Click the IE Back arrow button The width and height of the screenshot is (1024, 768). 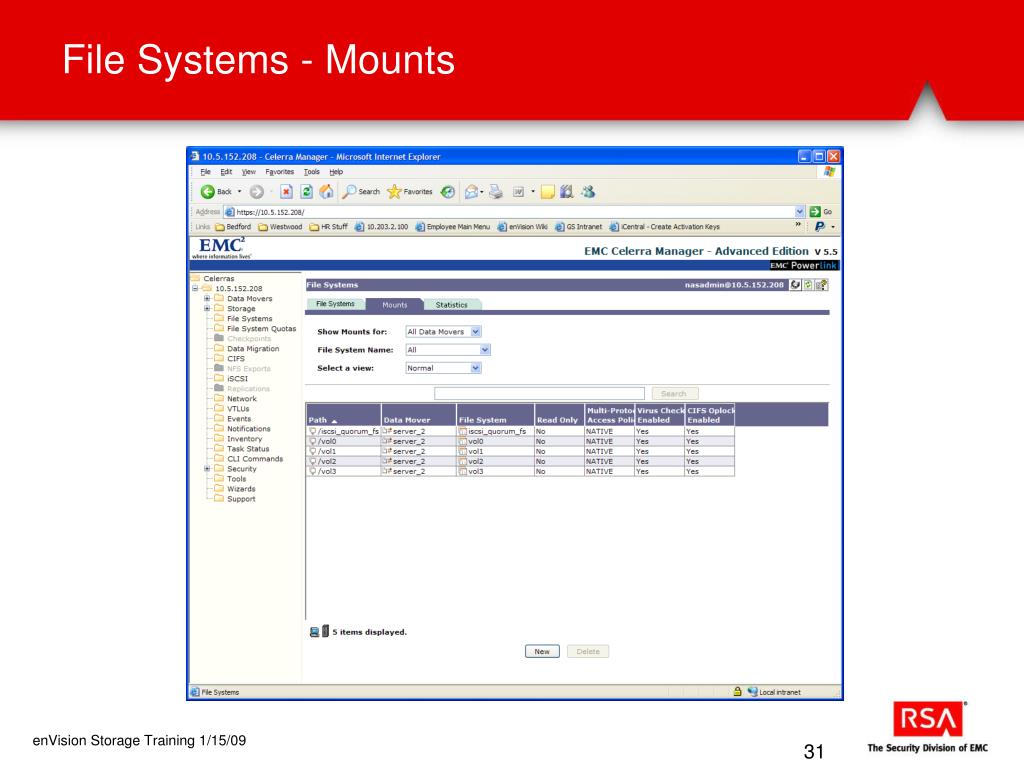coord(208,191)
